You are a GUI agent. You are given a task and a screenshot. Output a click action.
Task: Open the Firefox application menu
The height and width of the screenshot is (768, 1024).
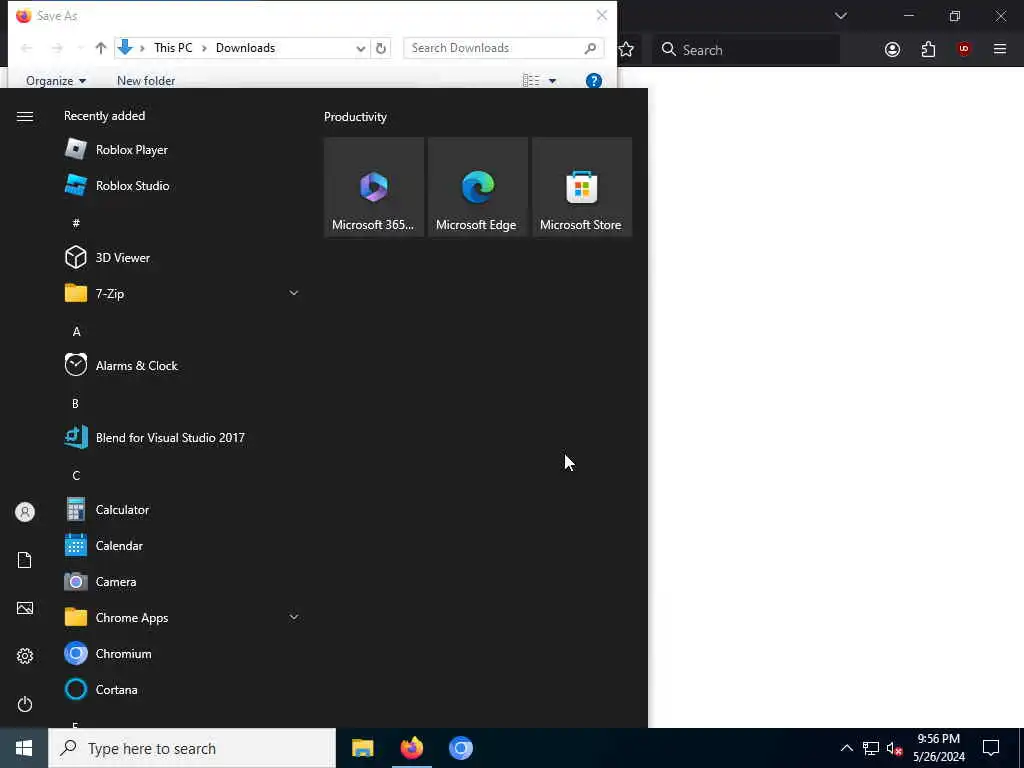click(1000, 50)
